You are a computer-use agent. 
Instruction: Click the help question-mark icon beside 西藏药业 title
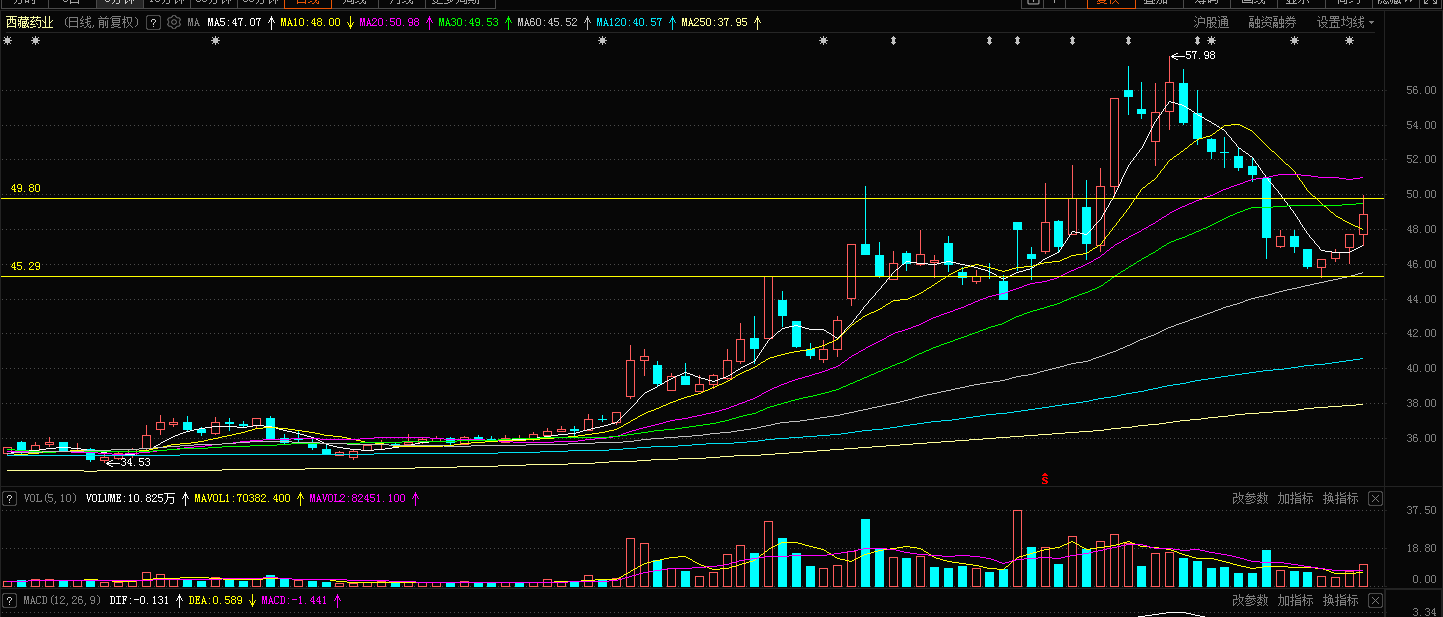154,22
